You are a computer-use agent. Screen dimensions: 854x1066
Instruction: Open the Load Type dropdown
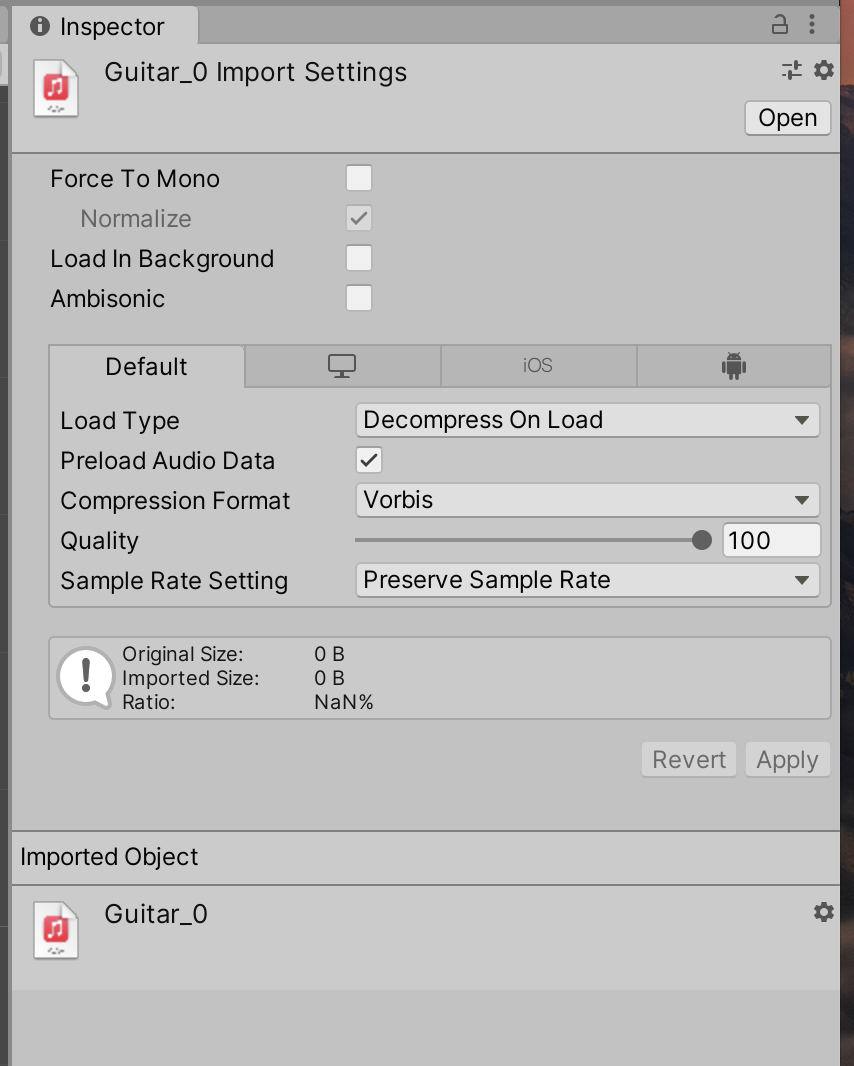pos(587,421)
